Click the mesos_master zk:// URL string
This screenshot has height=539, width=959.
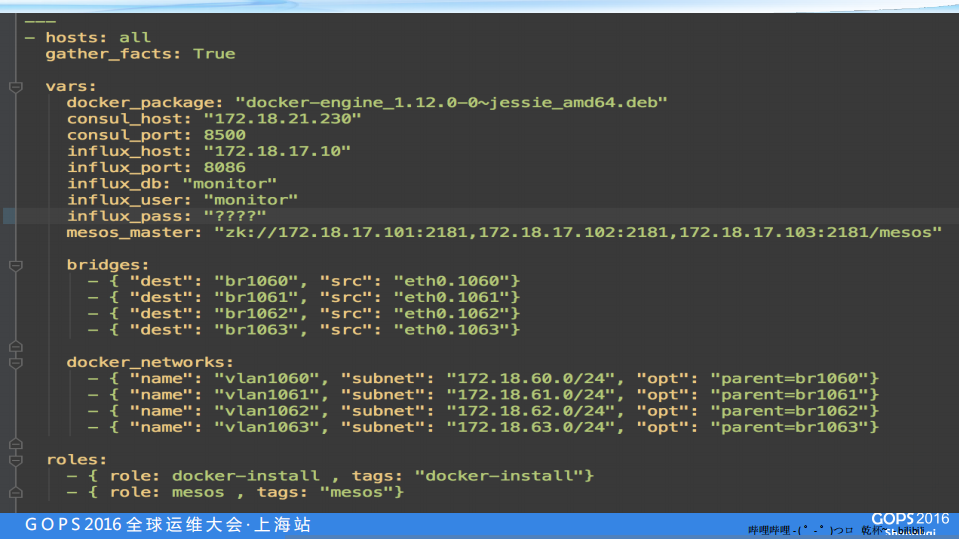tap(578, 232)
